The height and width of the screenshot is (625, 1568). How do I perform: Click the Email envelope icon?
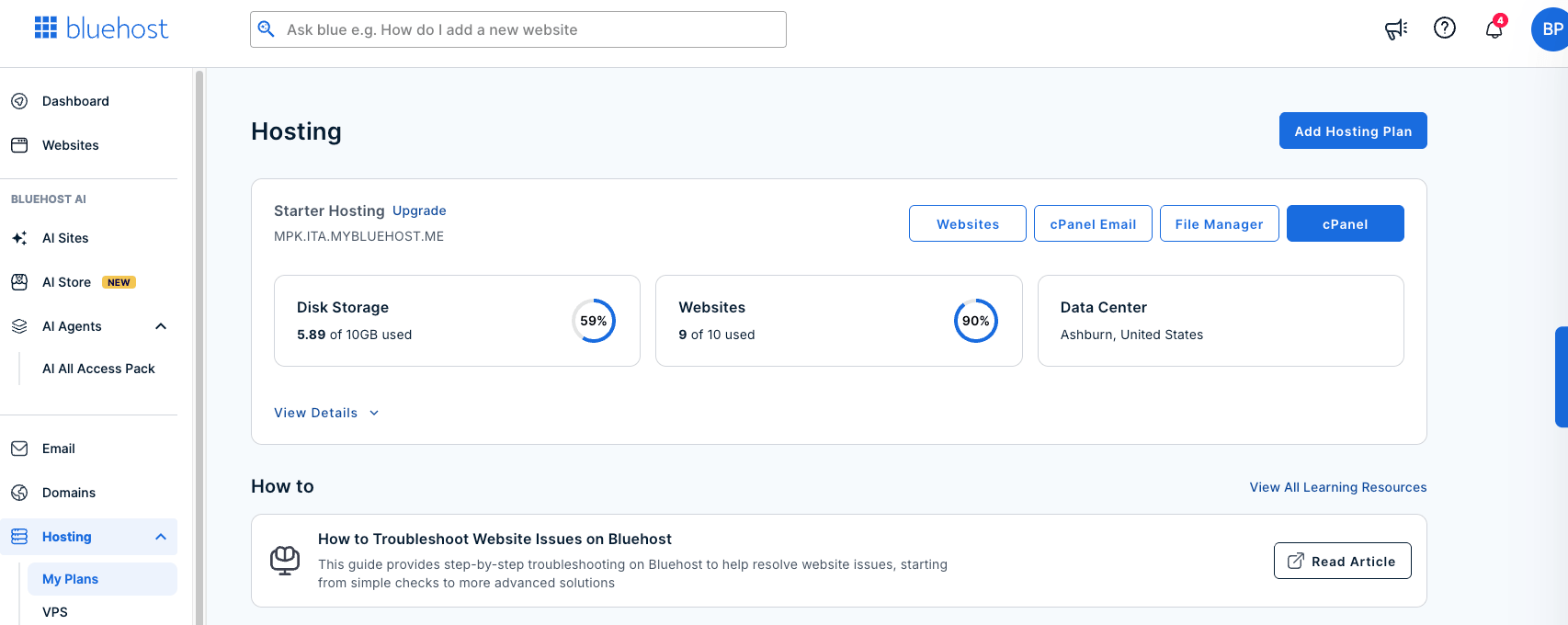coord(19,449)
